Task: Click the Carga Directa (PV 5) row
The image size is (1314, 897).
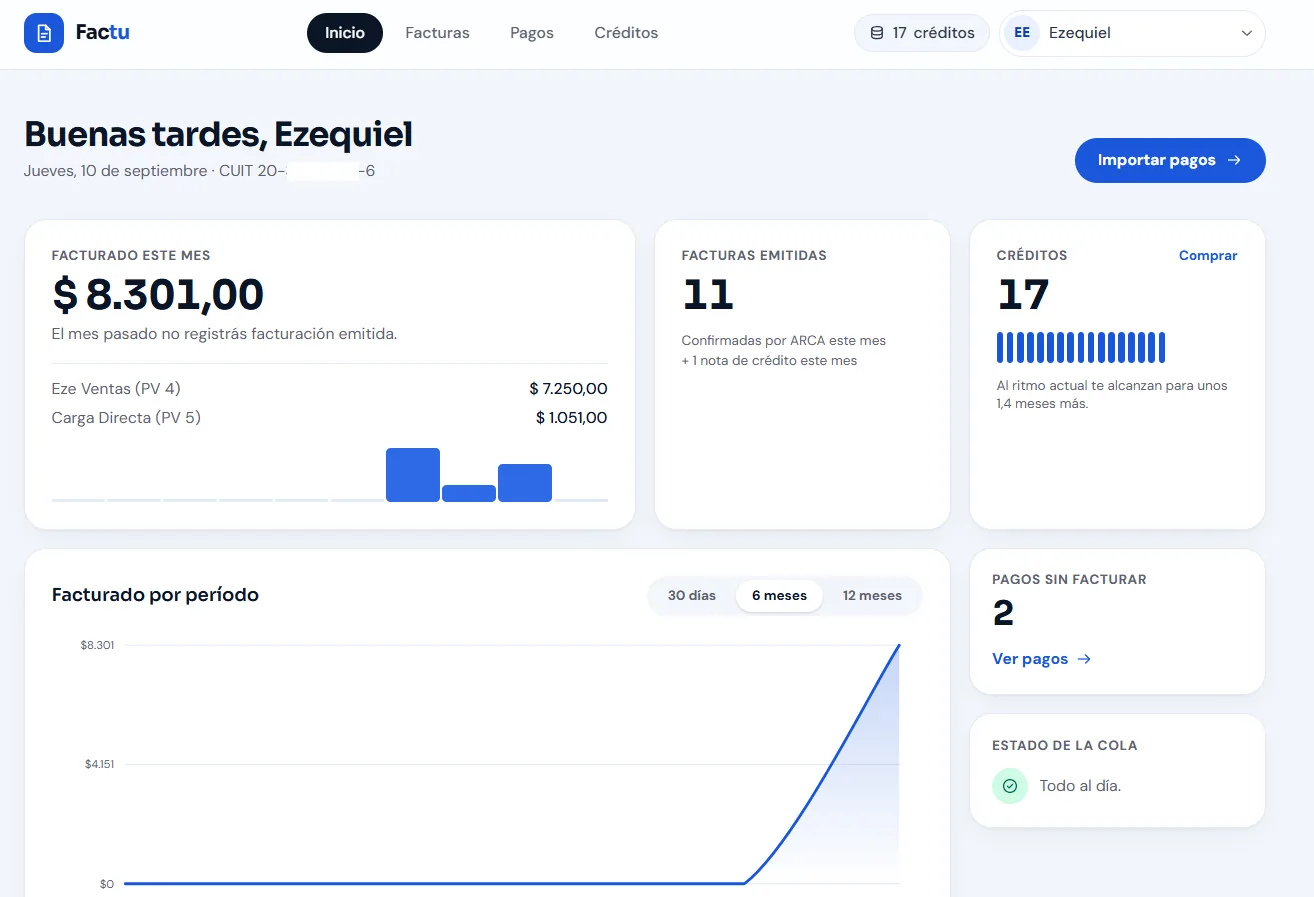Action: 329,418
